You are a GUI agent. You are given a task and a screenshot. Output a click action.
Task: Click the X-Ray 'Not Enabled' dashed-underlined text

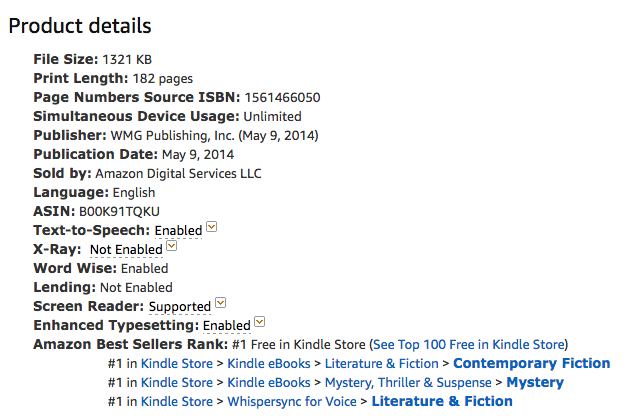click(126, 250)
